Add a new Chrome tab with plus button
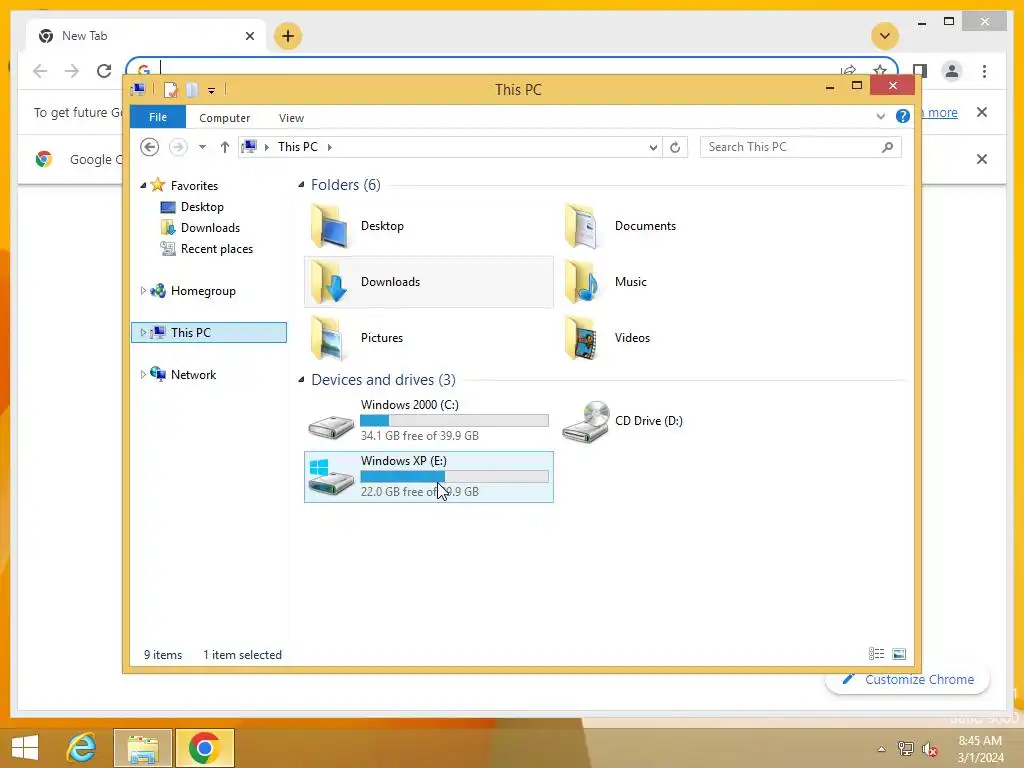This screenshot has width=1024, height=768. click(x=288, y=36)
